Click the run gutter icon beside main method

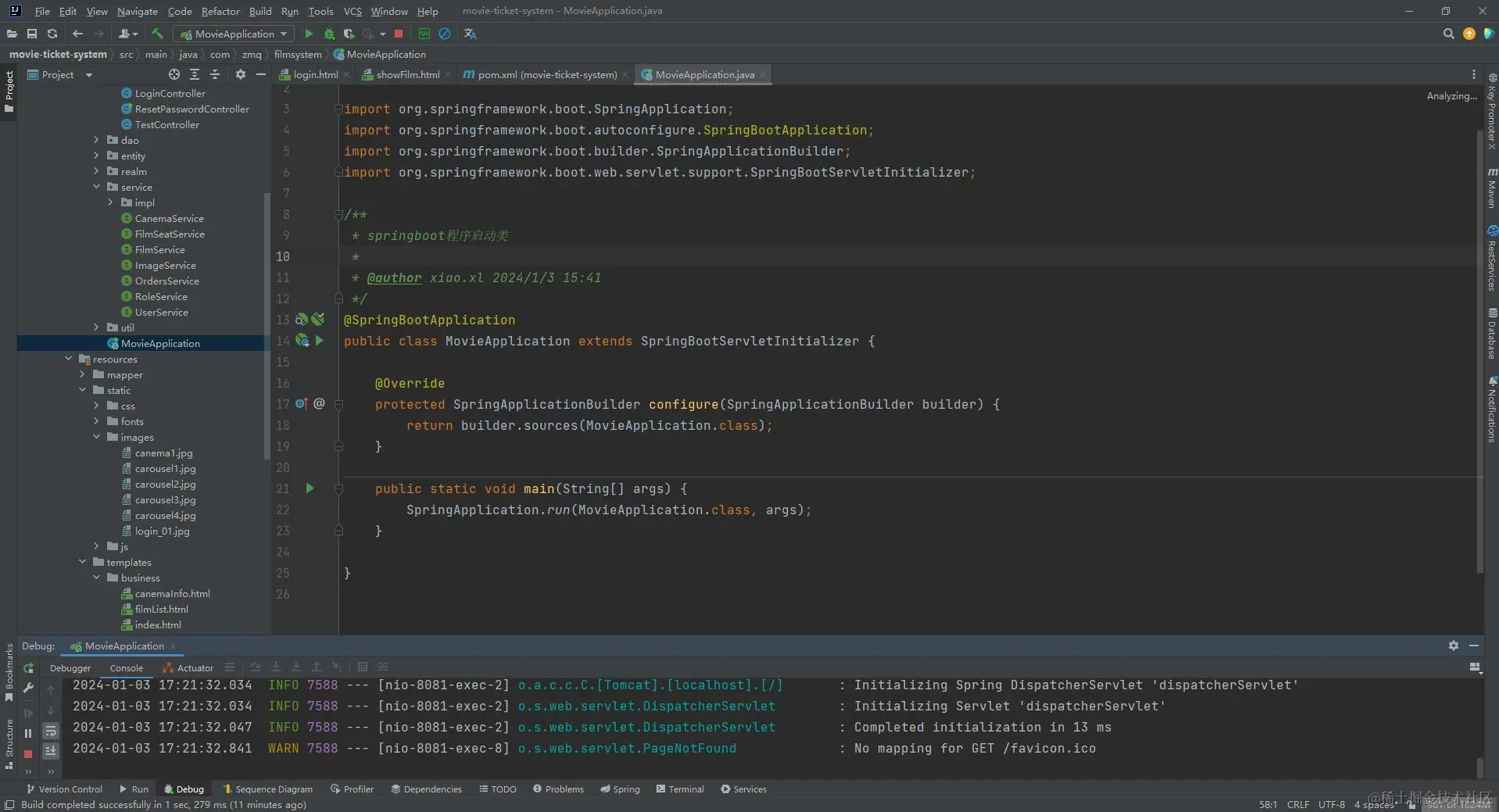pos(309,488)
